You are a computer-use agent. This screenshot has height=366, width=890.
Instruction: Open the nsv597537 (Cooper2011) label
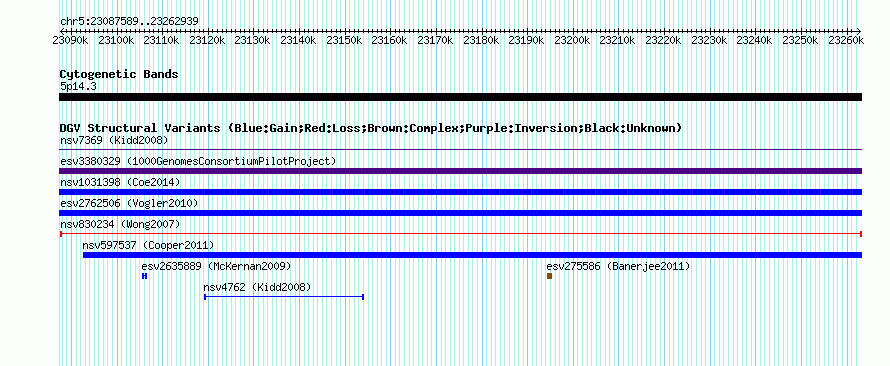pos(148,245)
